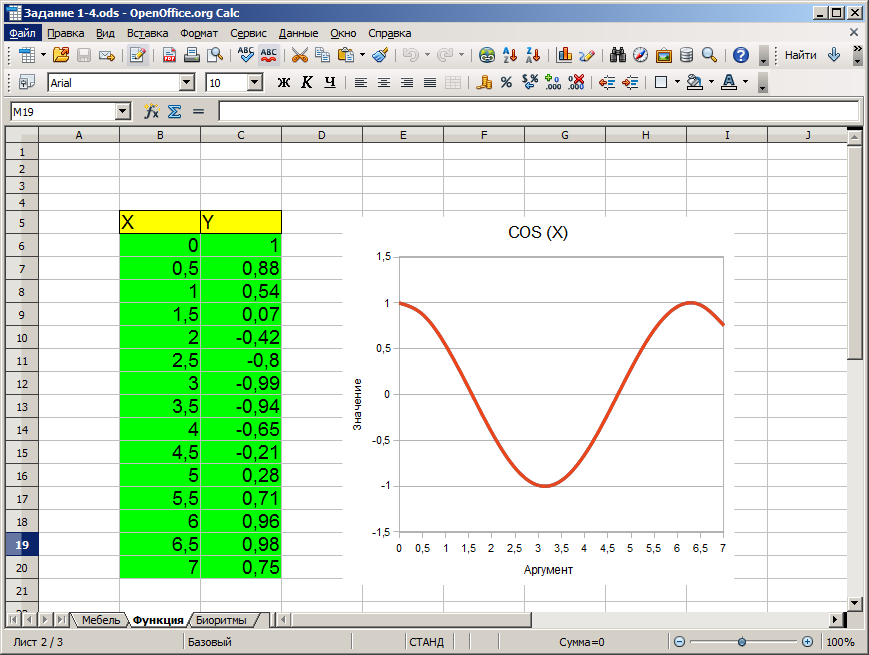Align cell text left
The image size is (869, 655).
(x=360, y=83)
